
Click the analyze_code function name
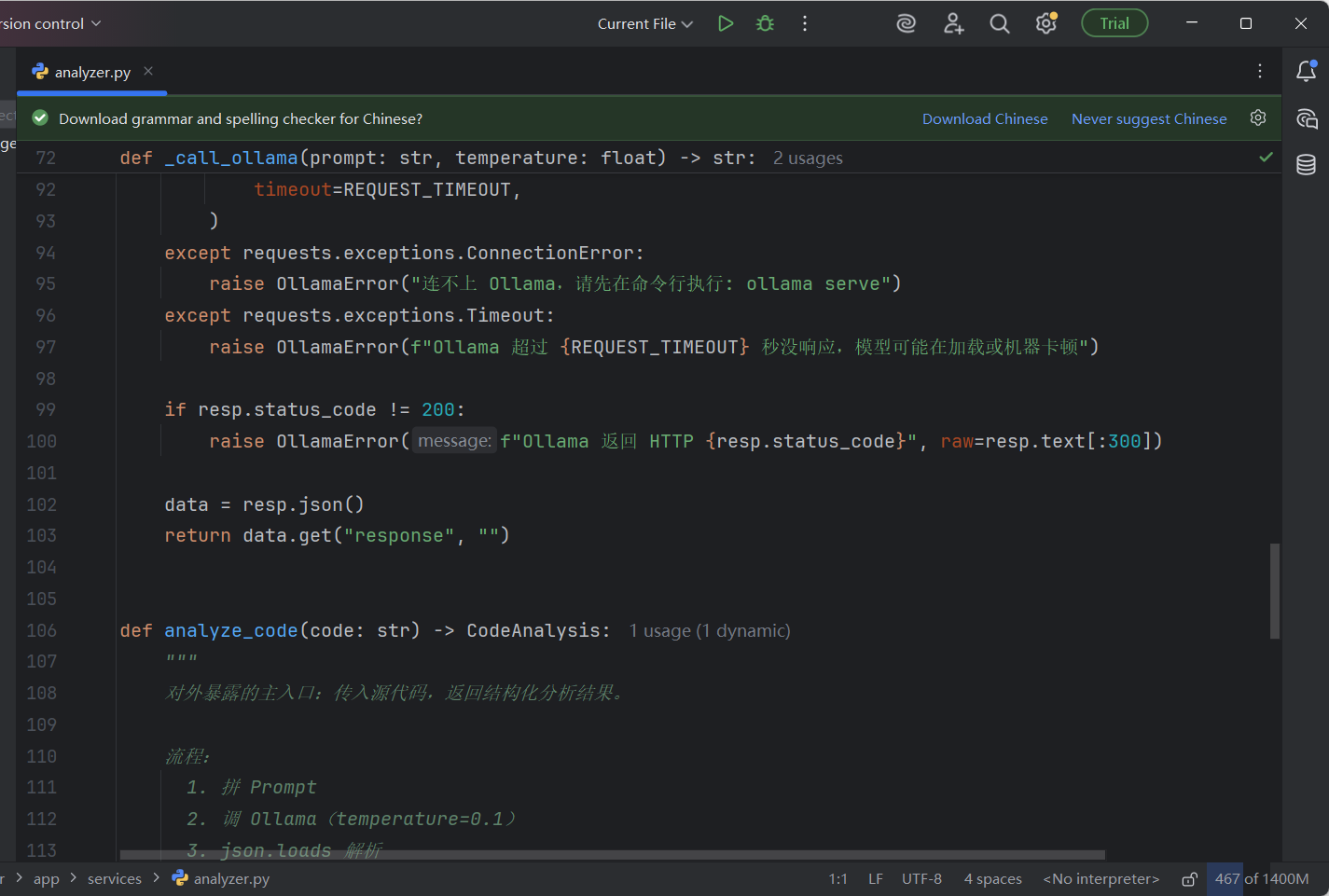[231, 630]
